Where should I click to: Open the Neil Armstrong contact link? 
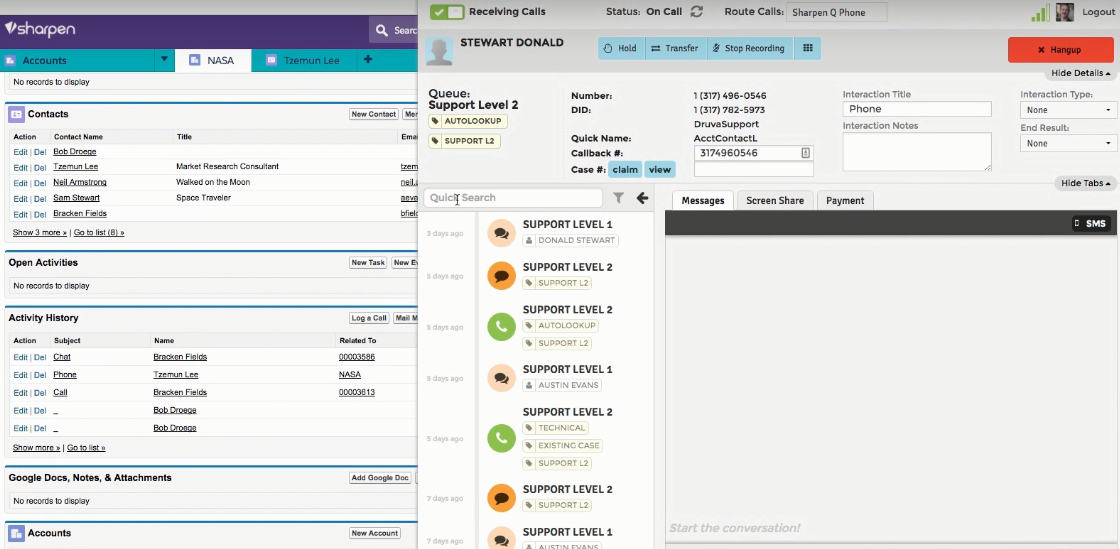(80, 182)
